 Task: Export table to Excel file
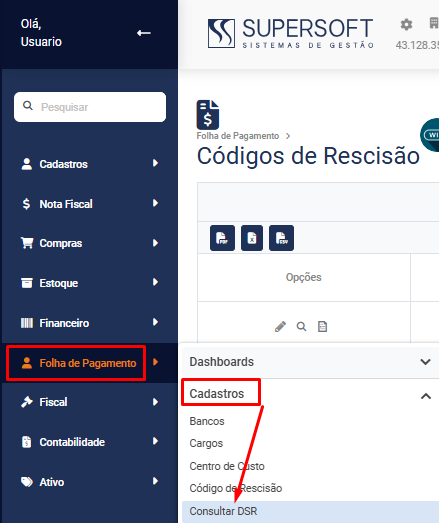(252, 238)
